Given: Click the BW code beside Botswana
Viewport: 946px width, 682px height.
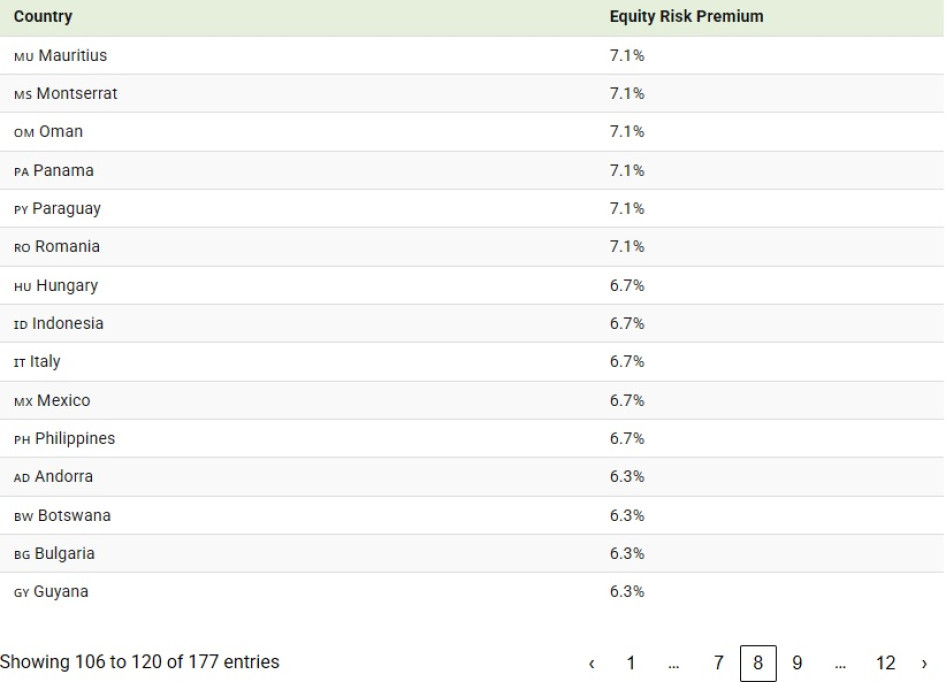Looking at the screenshot, I should click(23, 517).
